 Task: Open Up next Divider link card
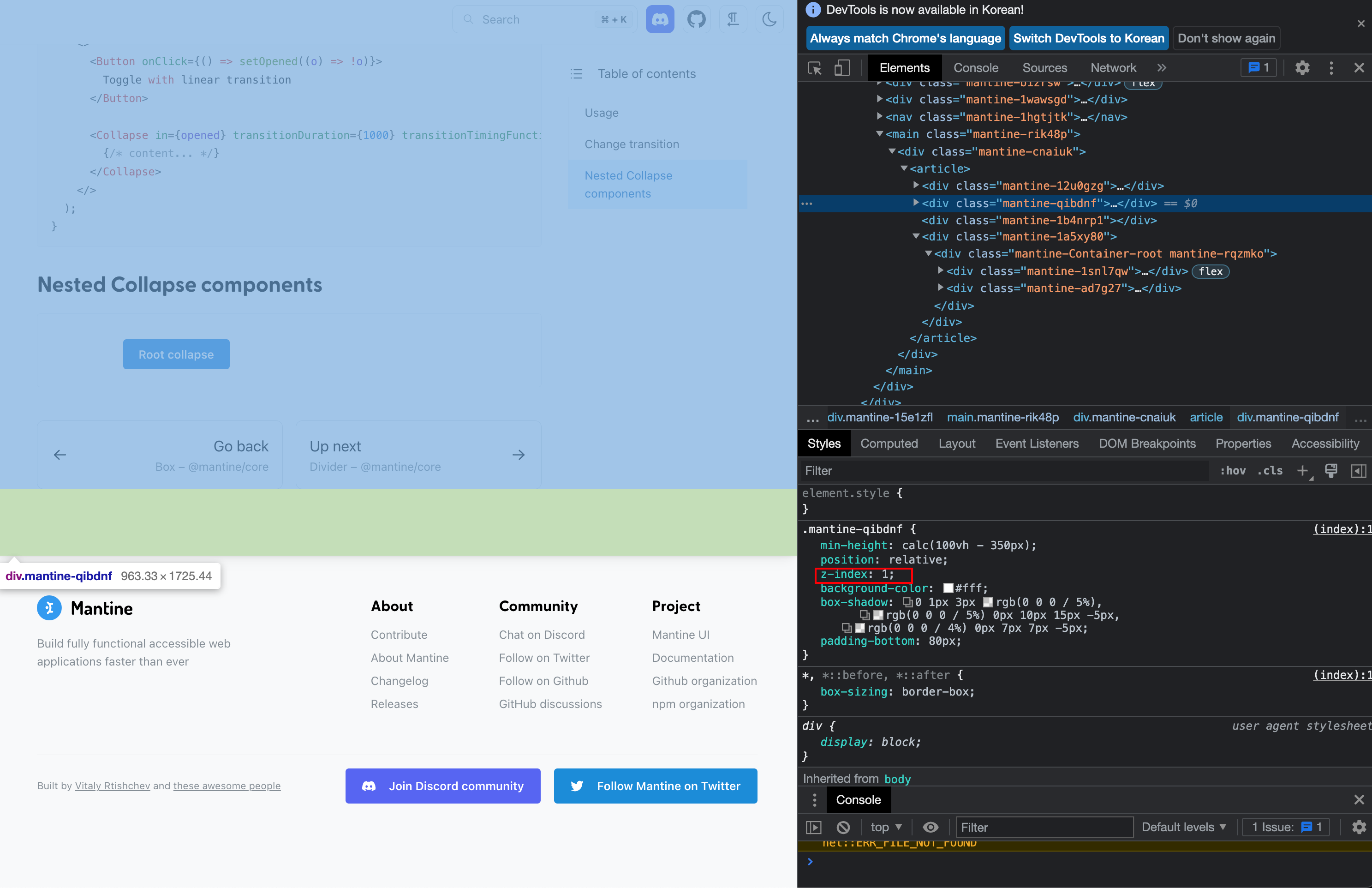tap(418, 455)
